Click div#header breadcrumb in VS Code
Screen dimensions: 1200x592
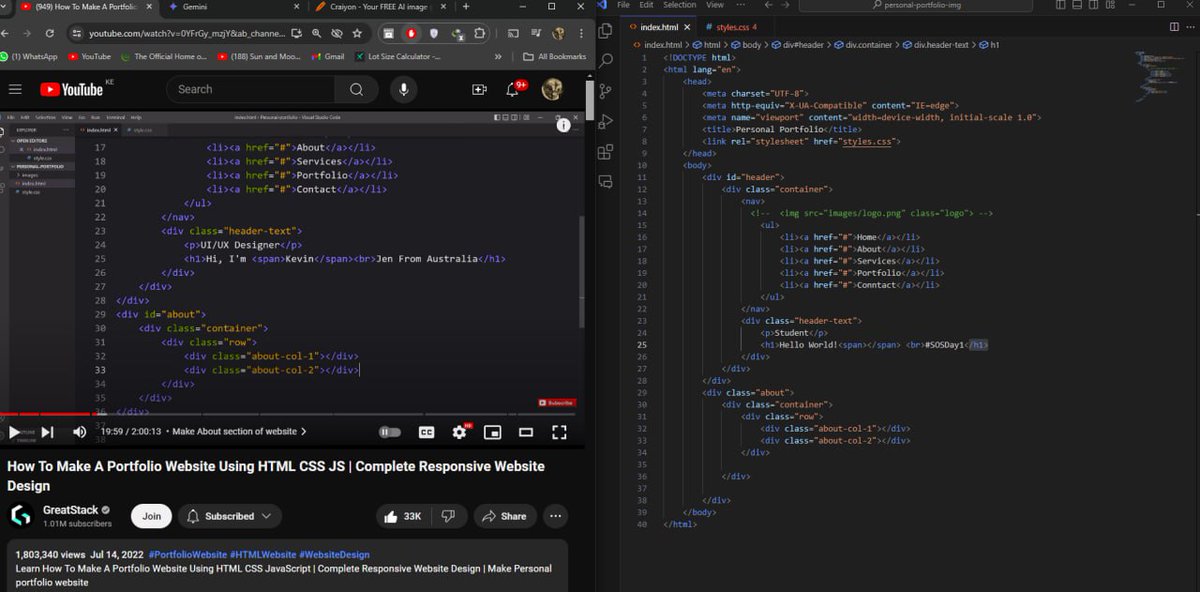tap(801, 45)
